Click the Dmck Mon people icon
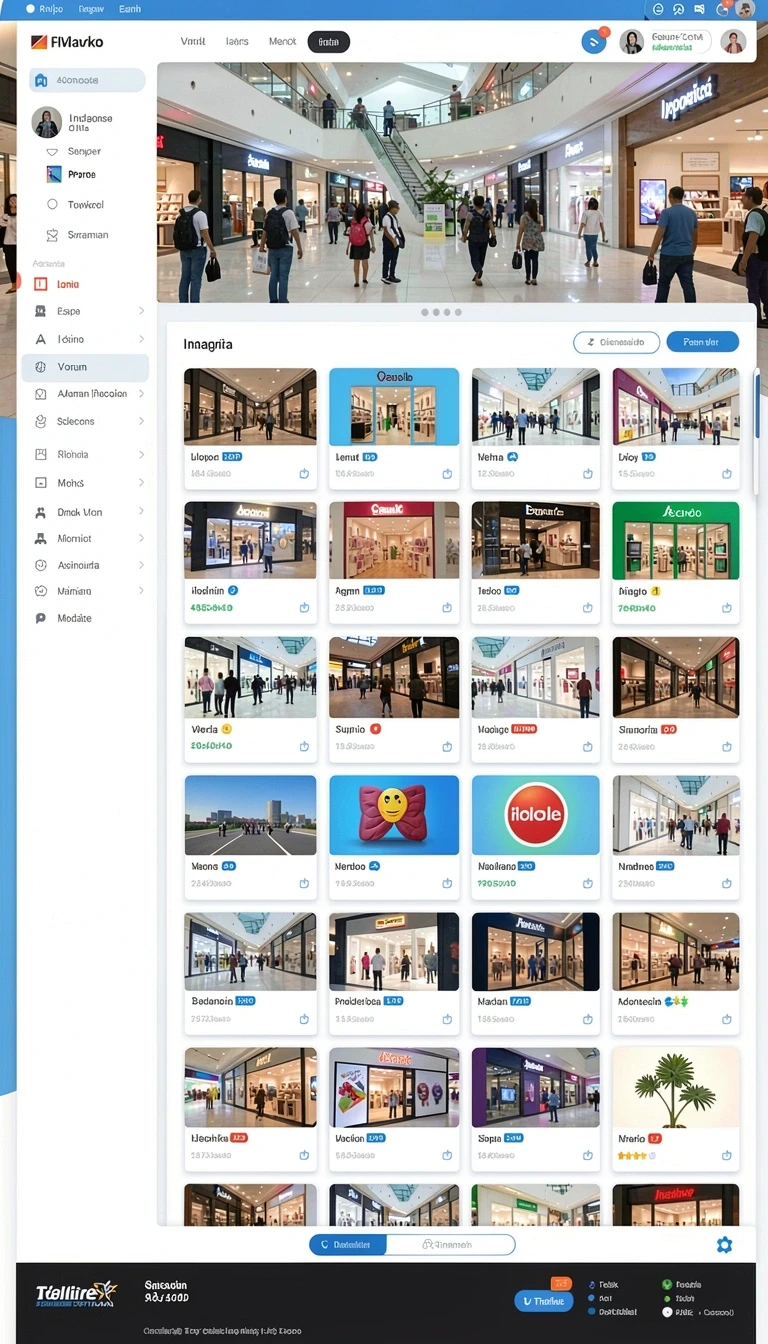The image size is (768, 1344). [x=41, y=512]
